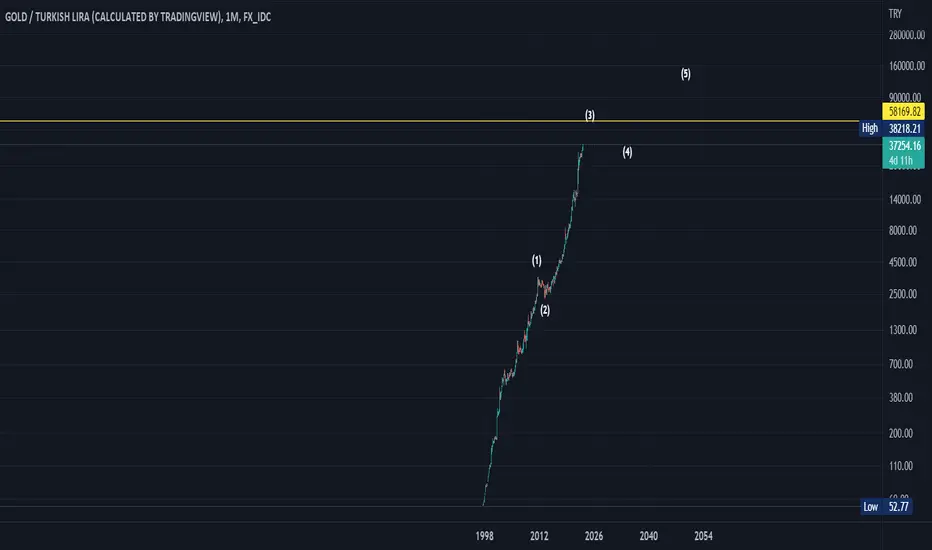Select the (4) Elliott wave label
This screenshot has width=932, height=550.
point(627,152)
